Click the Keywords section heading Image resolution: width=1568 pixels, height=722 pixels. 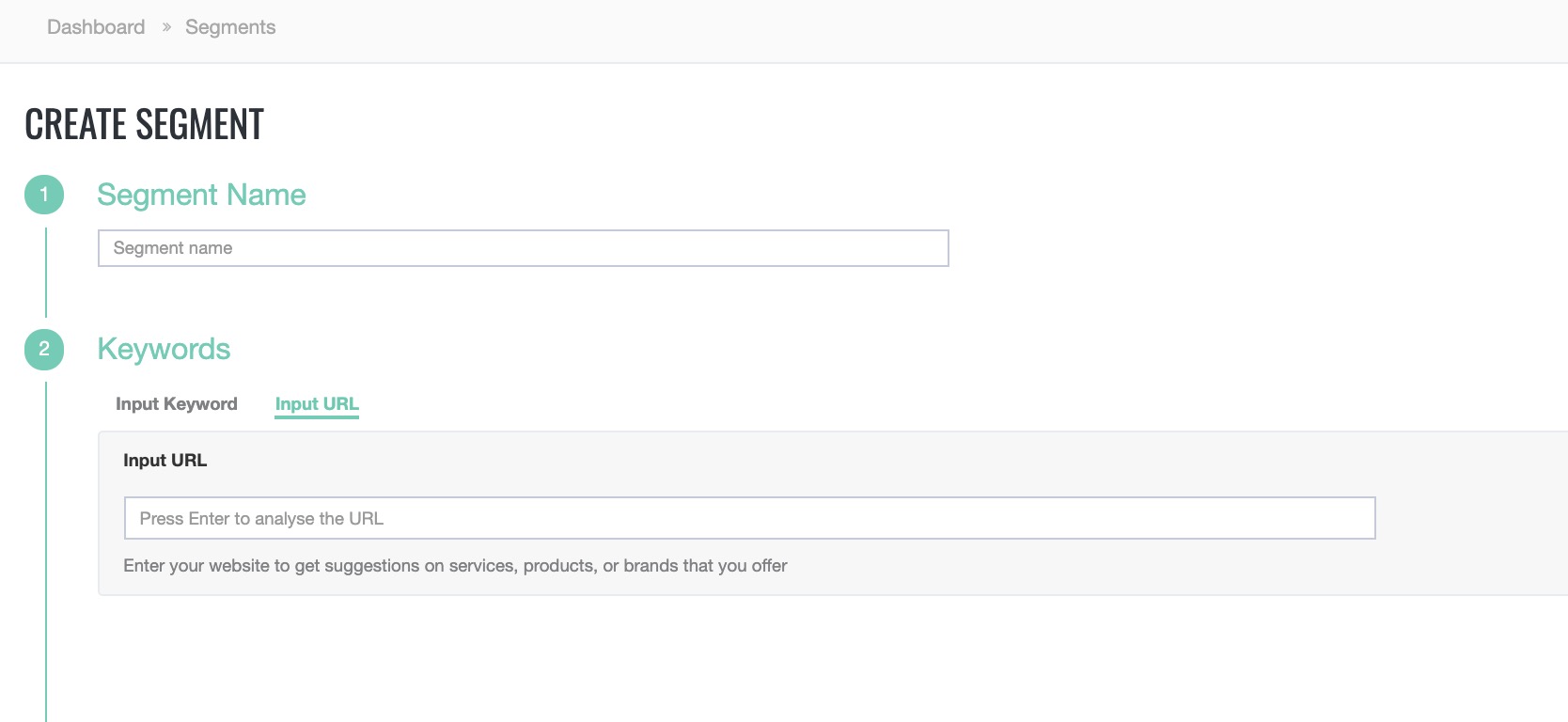164,349
